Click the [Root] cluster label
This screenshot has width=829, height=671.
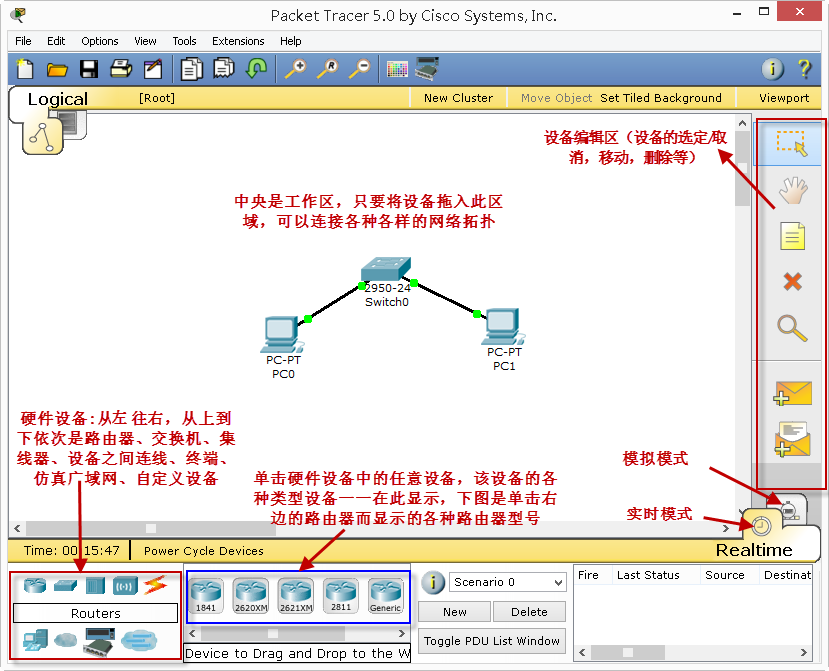coord(156,98)
